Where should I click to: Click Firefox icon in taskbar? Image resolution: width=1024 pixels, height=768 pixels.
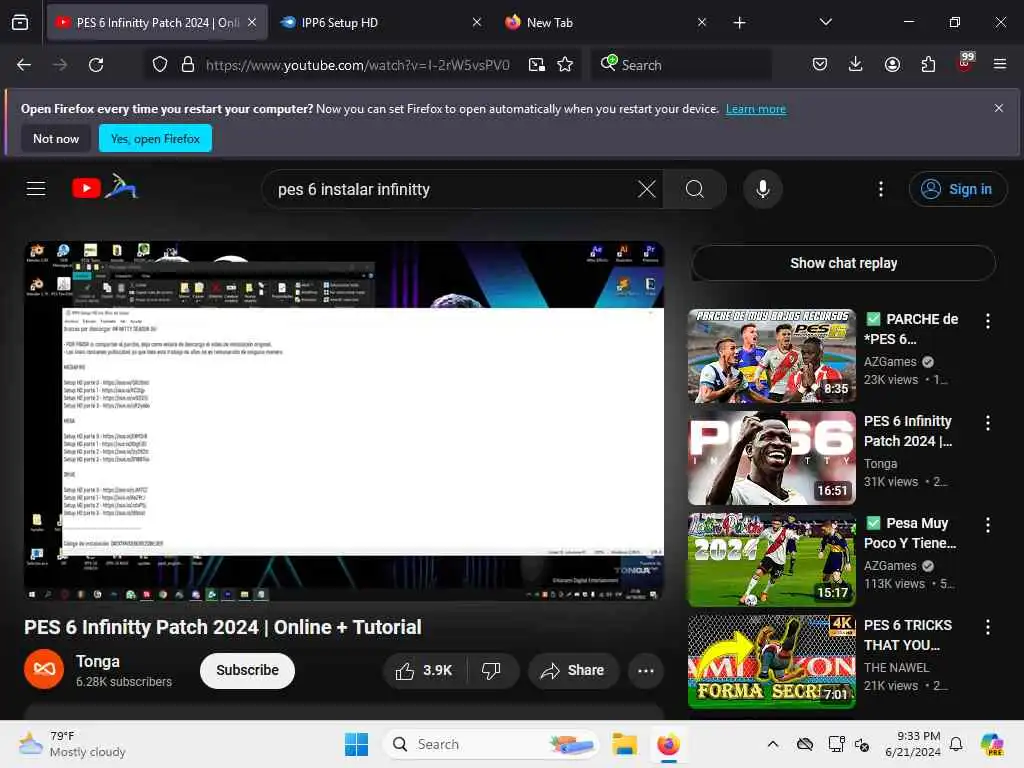668,744
